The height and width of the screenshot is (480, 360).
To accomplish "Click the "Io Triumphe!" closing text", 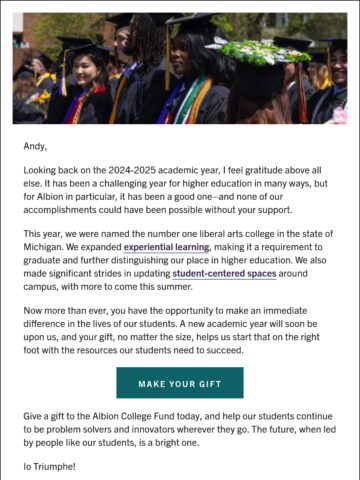I will [x=49, y=466].
